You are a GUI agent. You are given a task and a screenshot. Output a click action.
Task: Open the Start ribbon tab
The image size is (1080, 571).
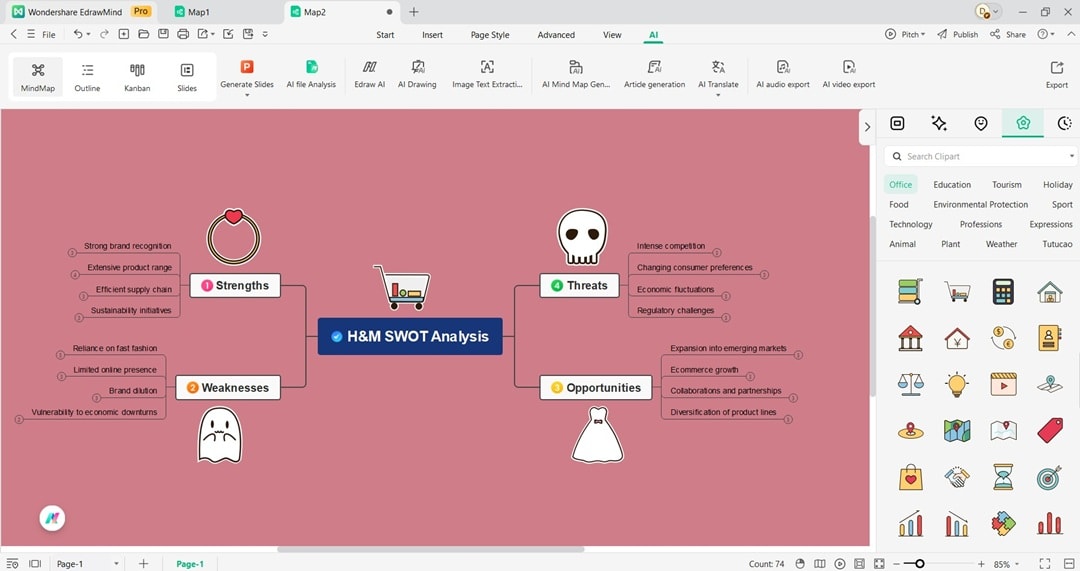(x=385, y=34)
